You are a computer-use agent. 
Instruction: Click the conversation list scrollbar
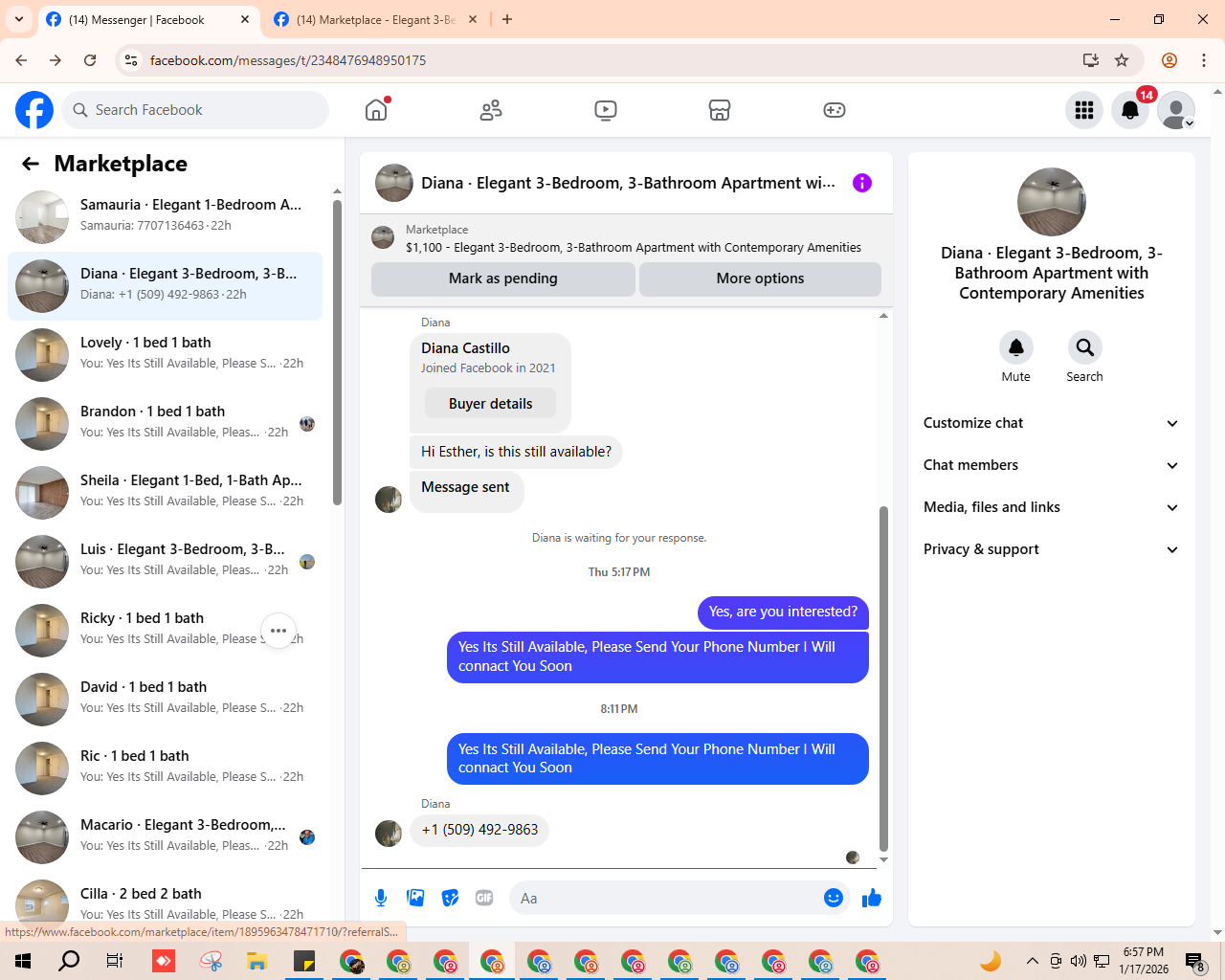click(x=337, y=352)
